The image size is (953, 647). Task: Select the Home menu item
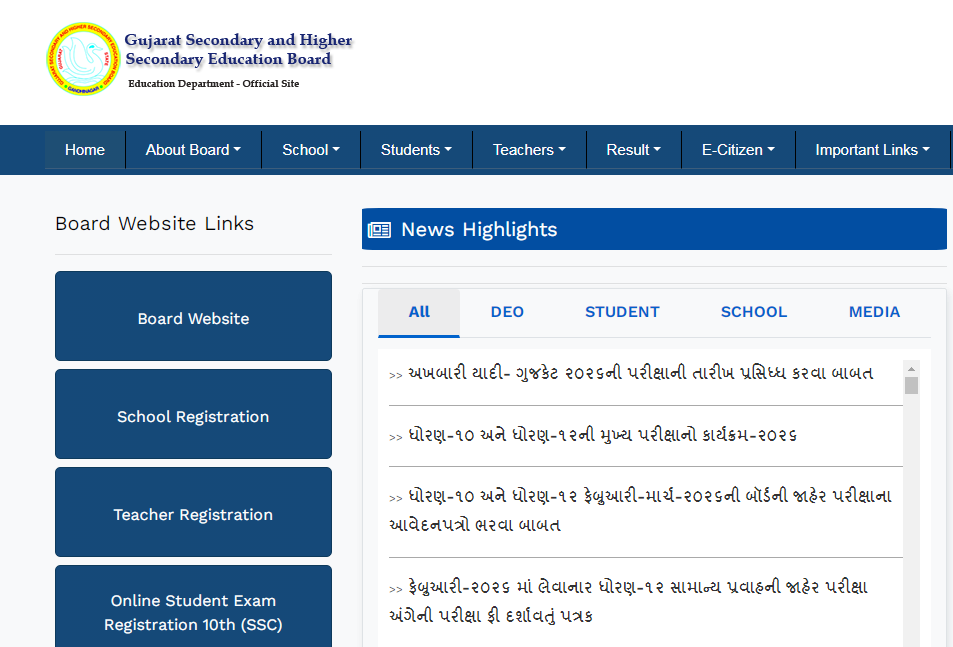(84, 149)
